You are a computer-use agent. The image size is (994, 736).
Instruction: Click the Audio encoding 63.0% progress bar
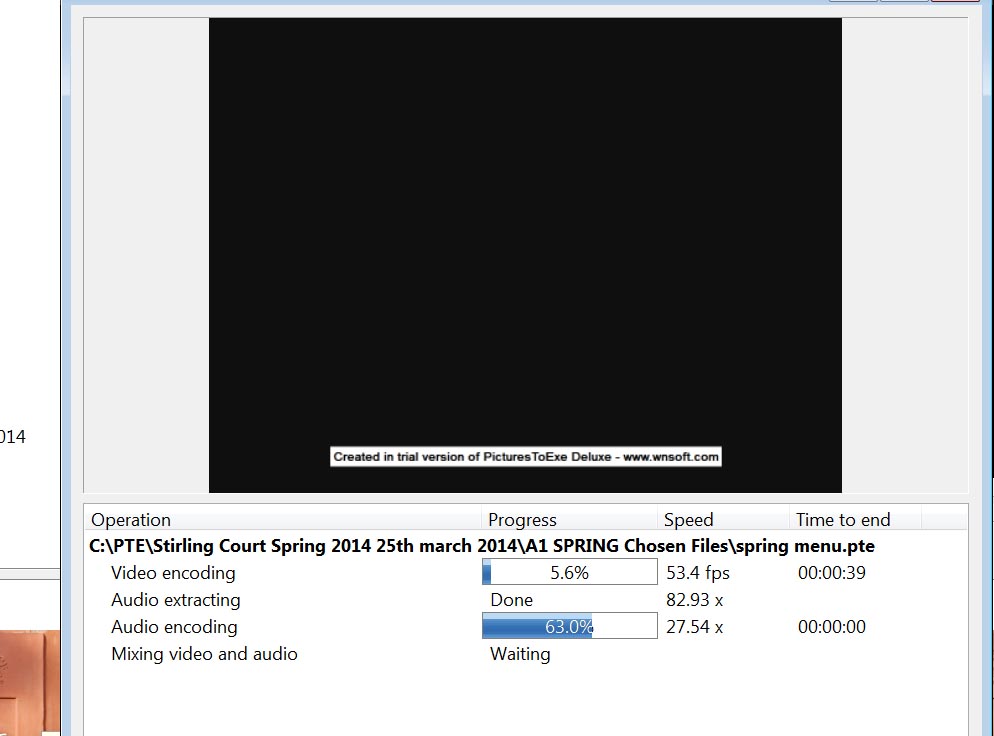[x=570, y=626]
